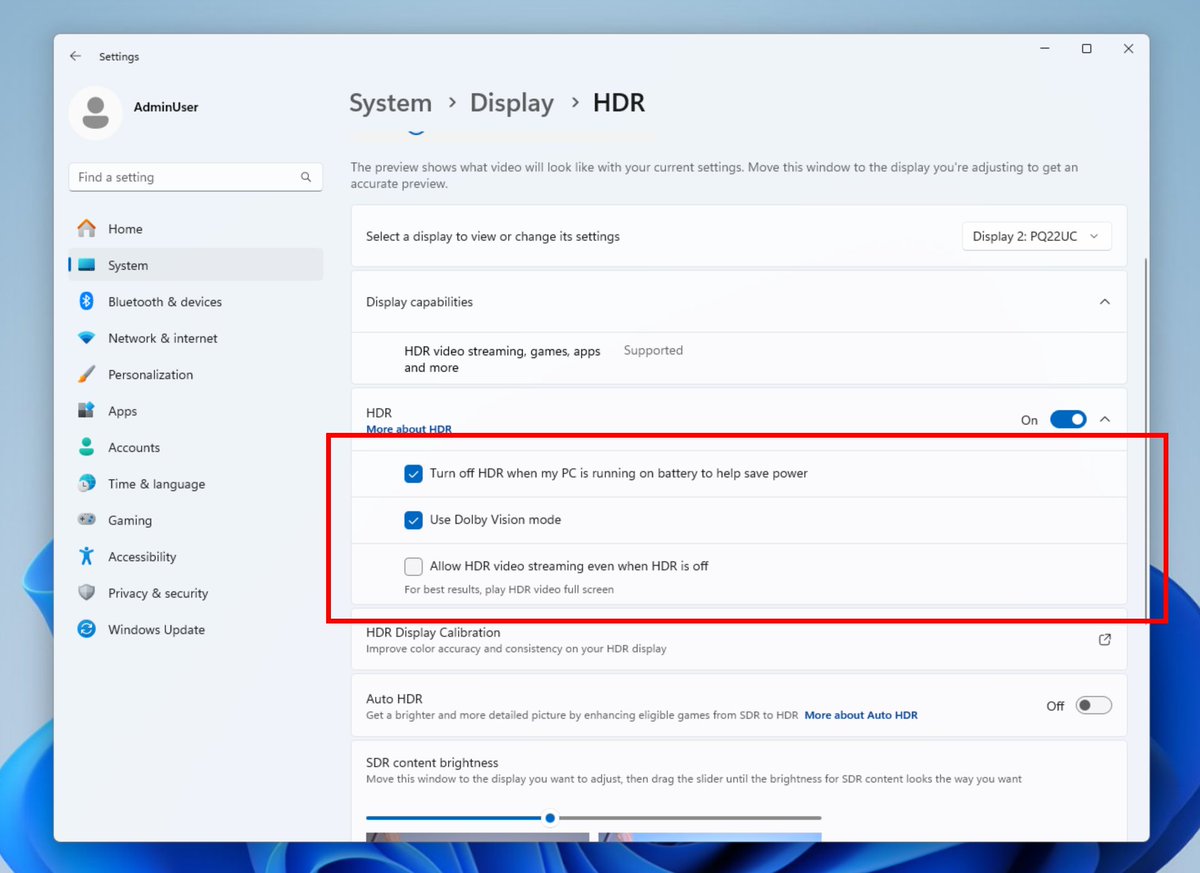1200x873 pixels.
Task: Open the More about HDR link
Action: (408, 428)
